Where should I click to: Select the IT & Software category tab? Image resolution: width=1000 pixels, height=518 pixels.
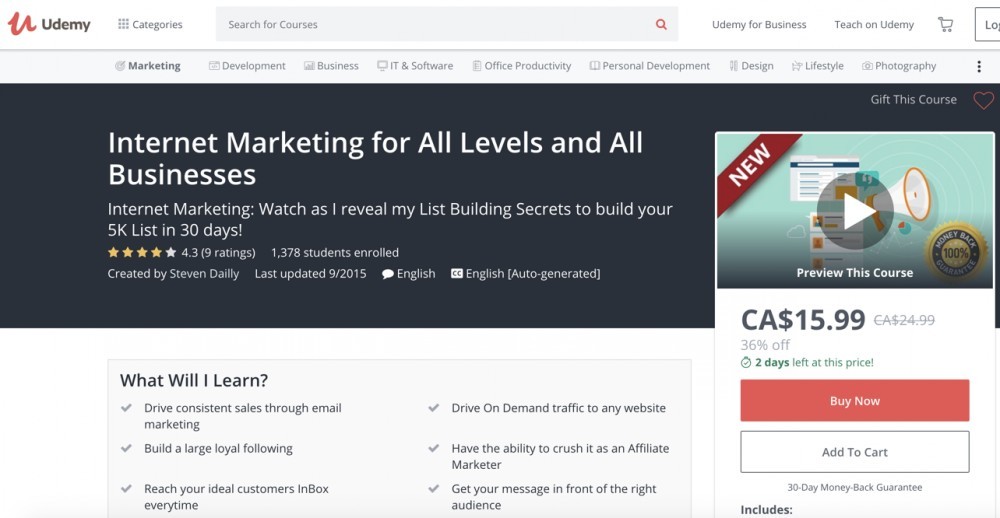coord(415,66)
